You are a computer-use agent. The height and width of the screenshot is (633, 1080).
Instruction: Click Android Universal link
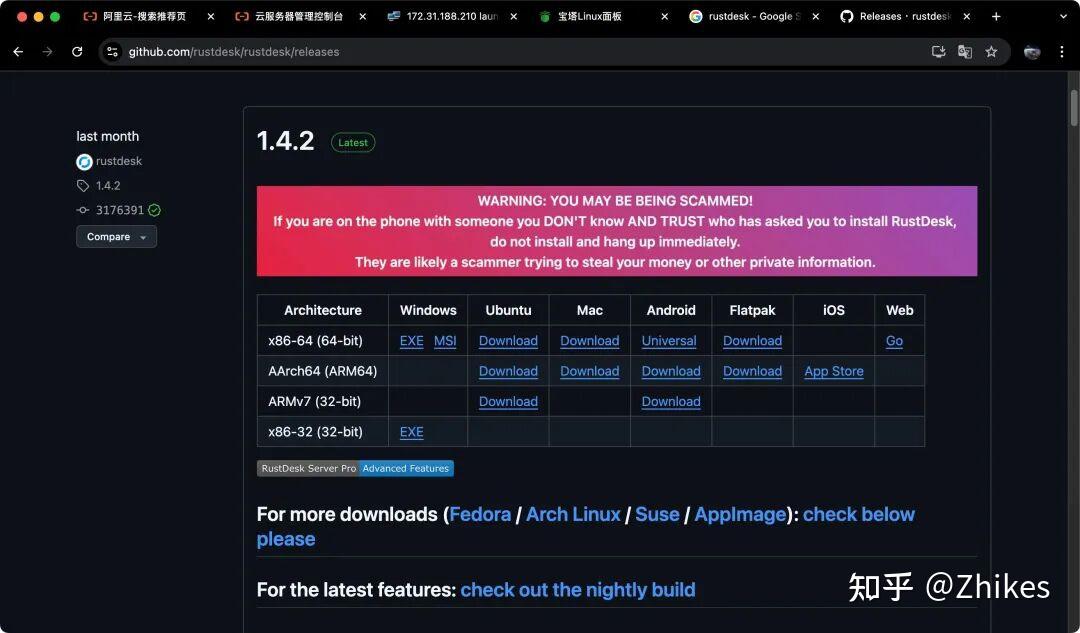669,341
